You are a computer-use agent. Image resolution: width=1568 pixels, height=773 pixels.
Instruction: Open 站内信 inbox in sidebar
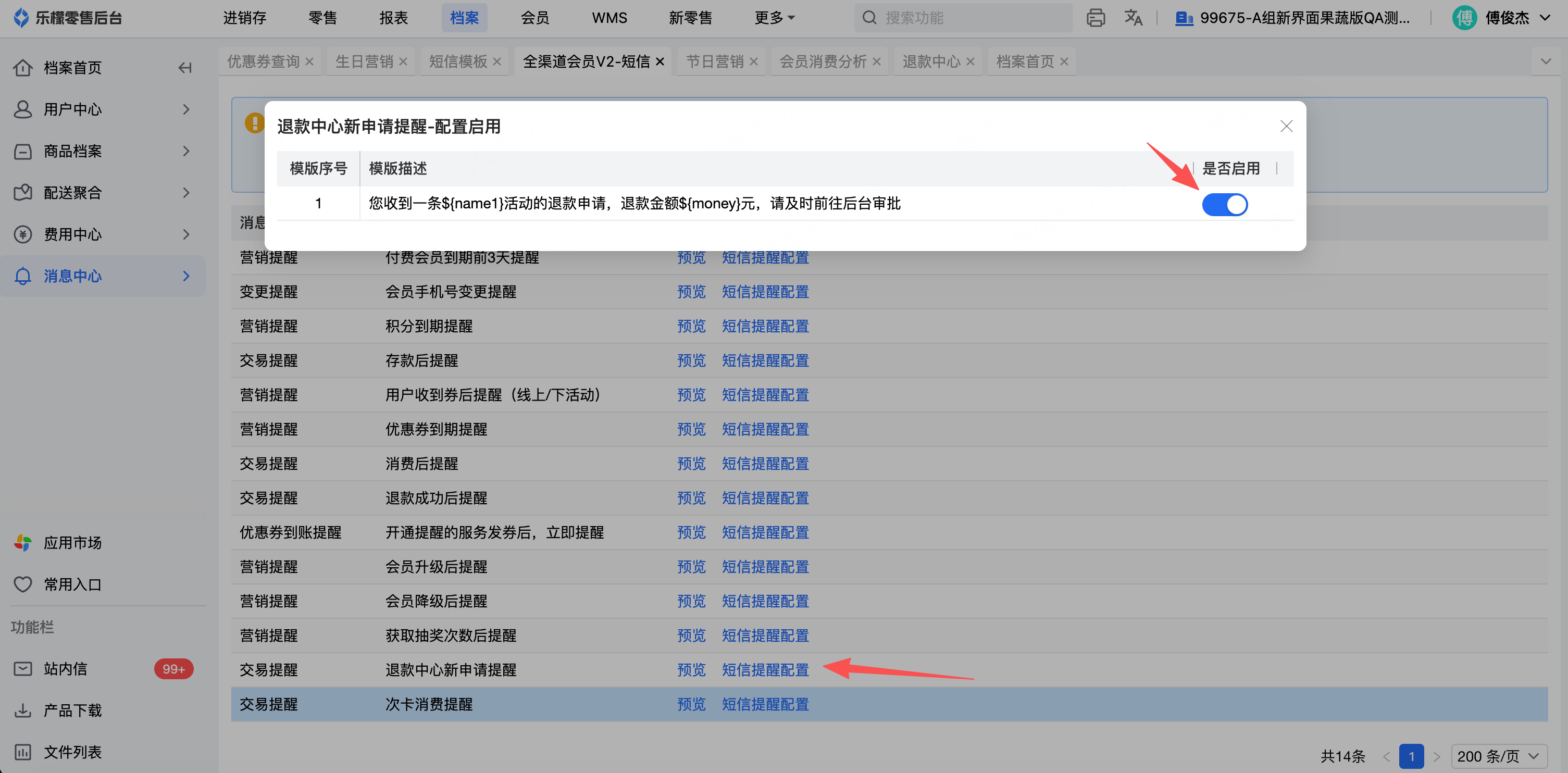click(x=66, y=669)
